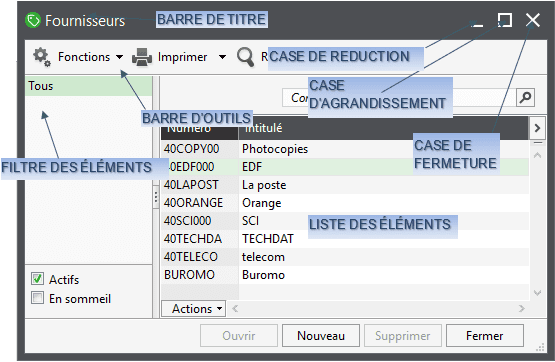
Task: Maximize the Fournisseurs window
Action: pyautogui.click(x=505, y=20)
